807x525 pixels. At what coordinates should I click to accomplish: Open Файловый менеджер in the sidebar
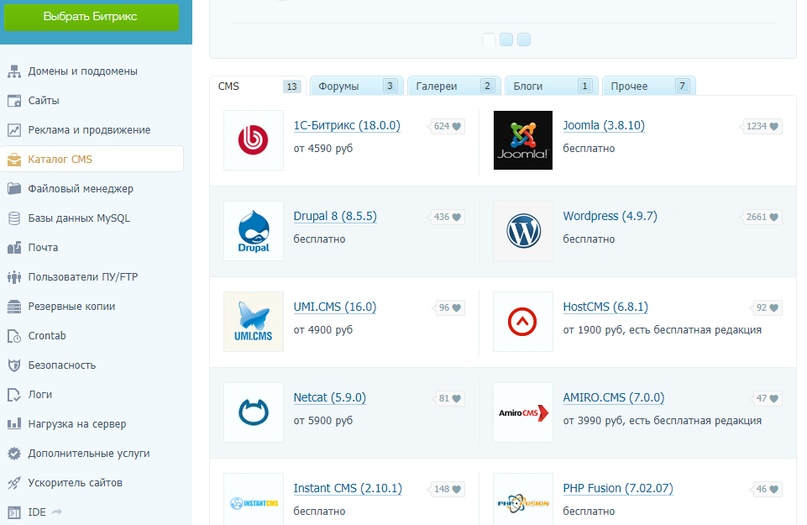[81, 189]
